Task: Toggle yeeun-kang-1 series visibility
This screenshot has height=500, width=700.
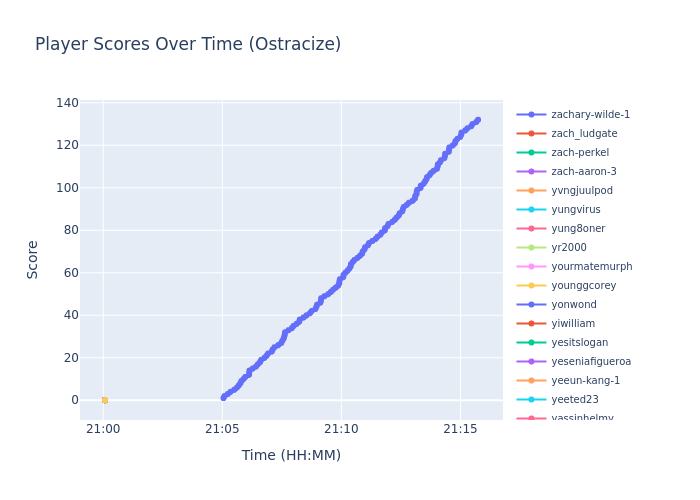Action: tap(585, 381)
